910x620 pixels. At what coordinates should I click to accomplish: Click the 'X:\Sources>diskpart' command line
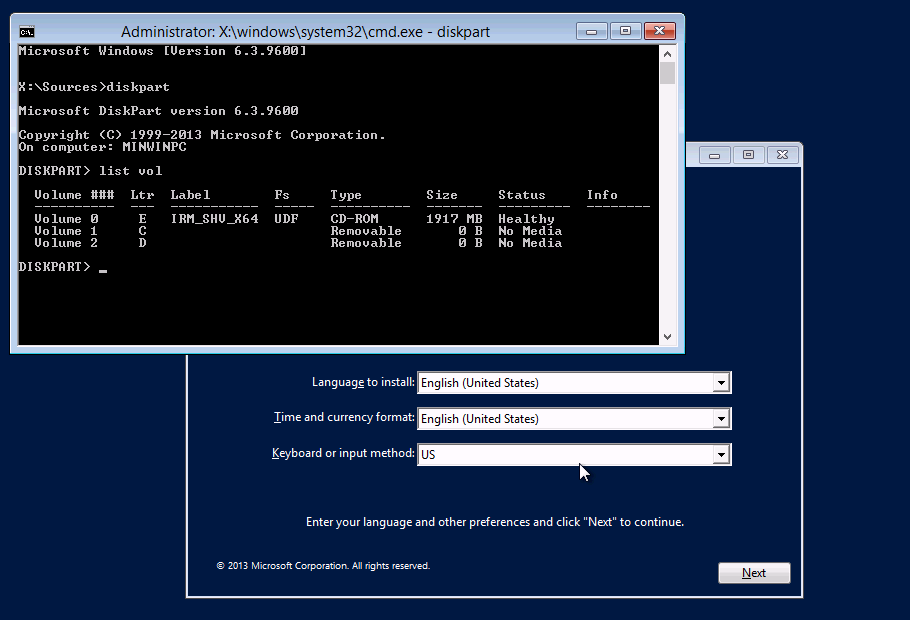coord(94,87)
